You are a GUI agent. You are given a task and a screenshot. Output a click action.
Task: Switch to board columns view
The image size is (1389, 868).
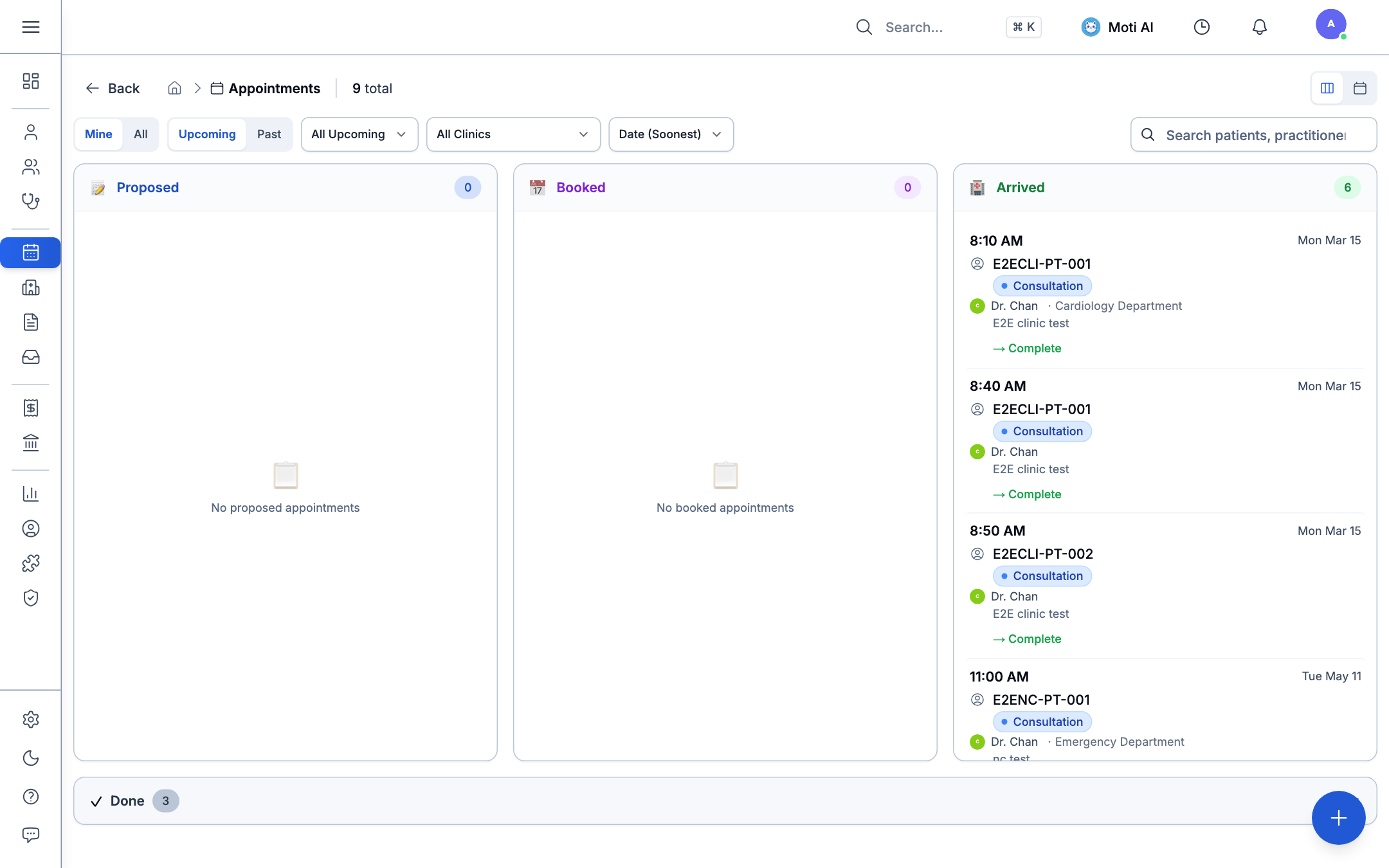[1327, 88]
